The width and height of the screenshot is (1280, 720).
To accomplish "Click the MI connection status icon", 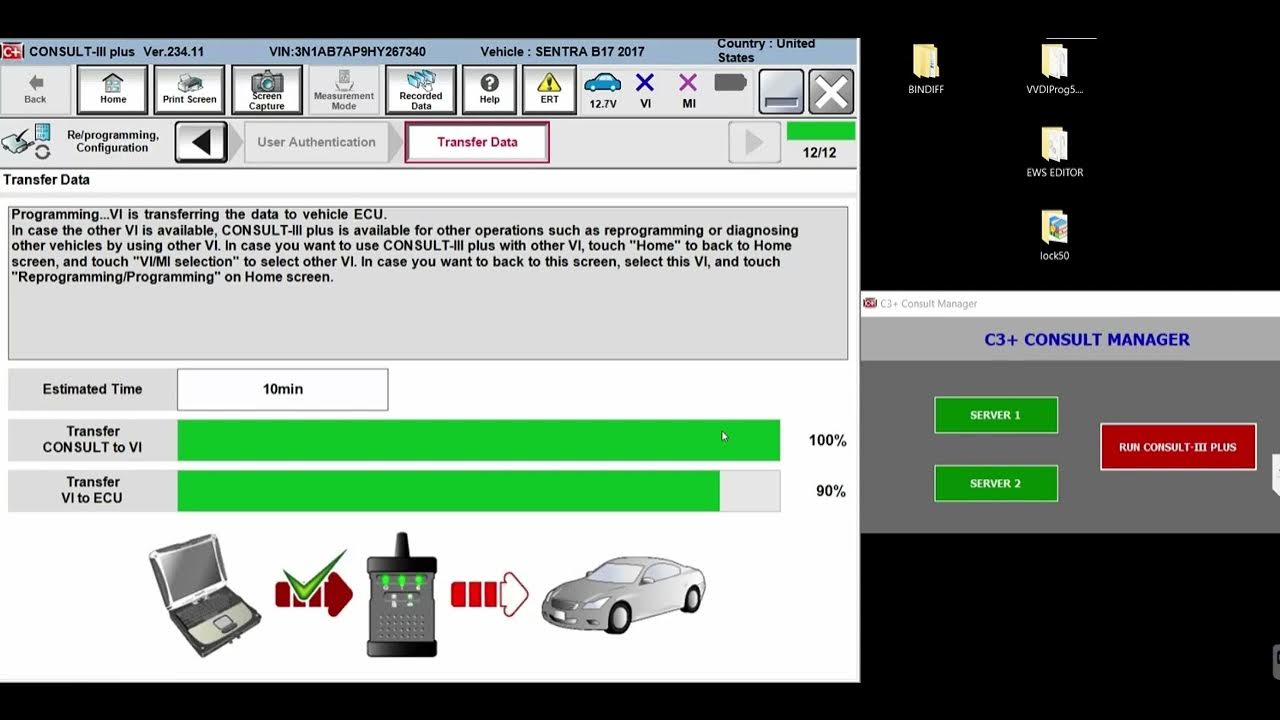I will tap(688, 90).
